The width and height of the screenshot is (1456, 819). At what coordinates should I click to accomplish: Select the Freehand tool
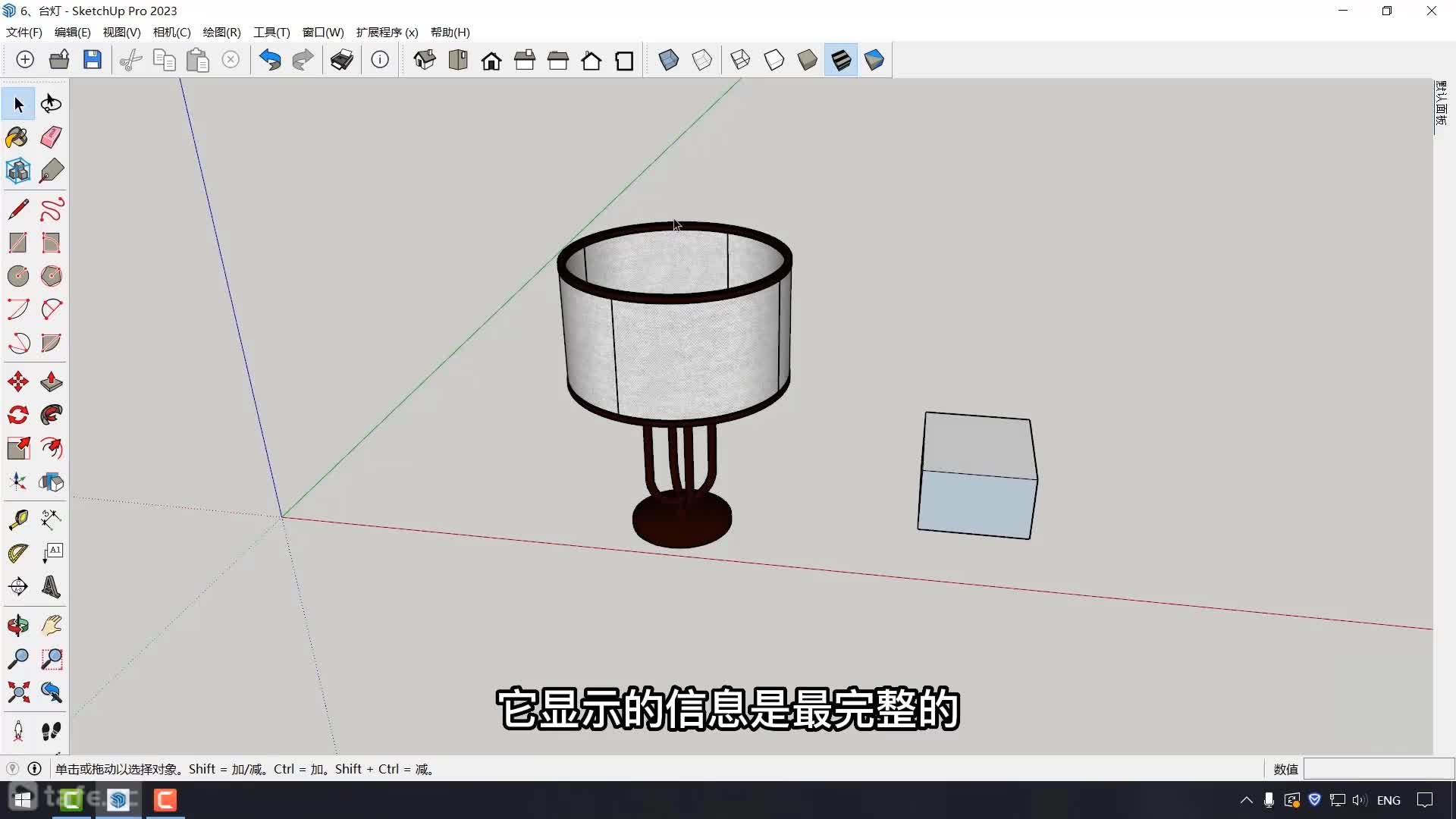coord(52,209)
